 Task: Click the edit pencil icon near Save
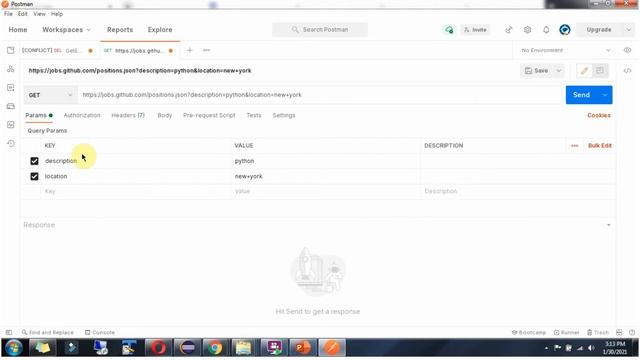coord(584,71)
